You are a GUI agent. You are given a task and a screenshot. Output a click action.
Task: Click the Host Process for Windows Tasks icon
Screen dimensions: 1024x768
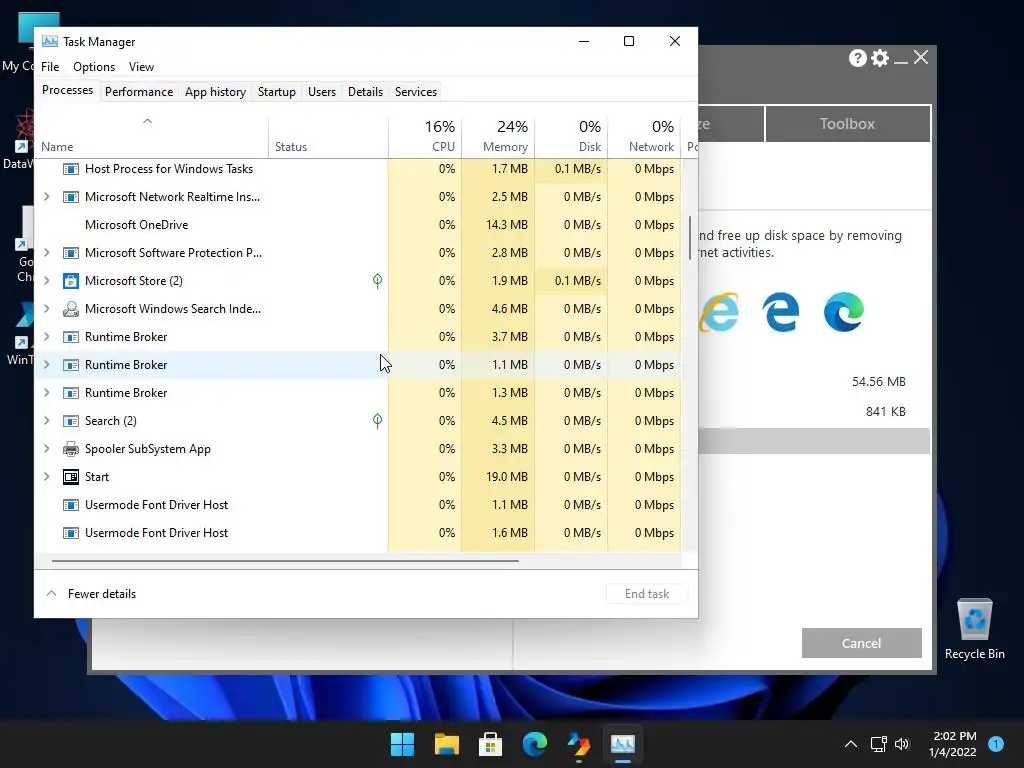pyautogui.click(x=71, y=169)
